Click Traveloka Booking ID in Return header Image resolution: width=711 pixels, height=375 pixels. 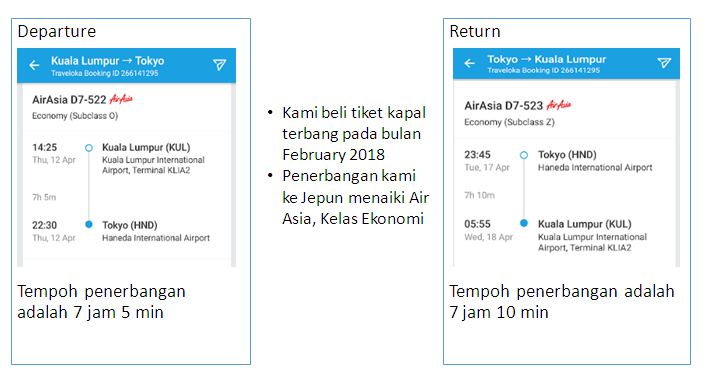(x=543, y=70)
